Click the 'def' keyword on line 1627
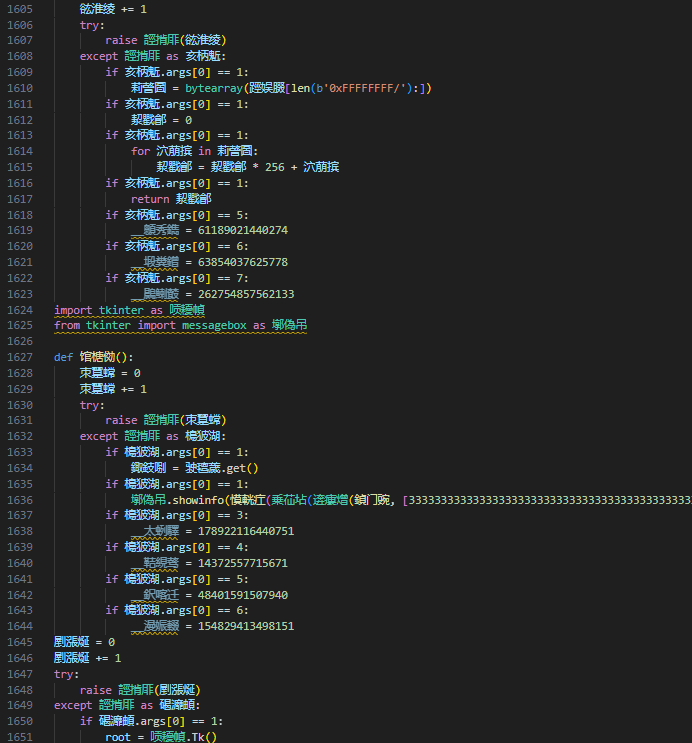The height and width of the screenshot is (743, 692). pos(64,357)
